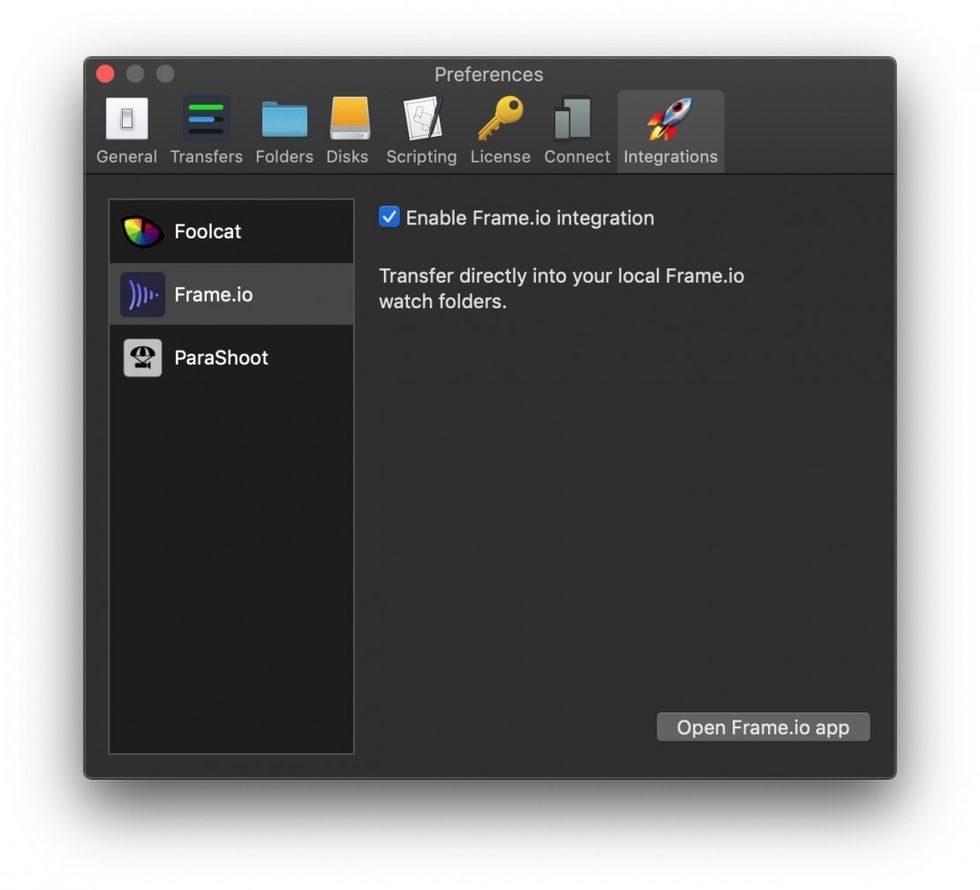Click the Transfers tab label

click(206, 157)
